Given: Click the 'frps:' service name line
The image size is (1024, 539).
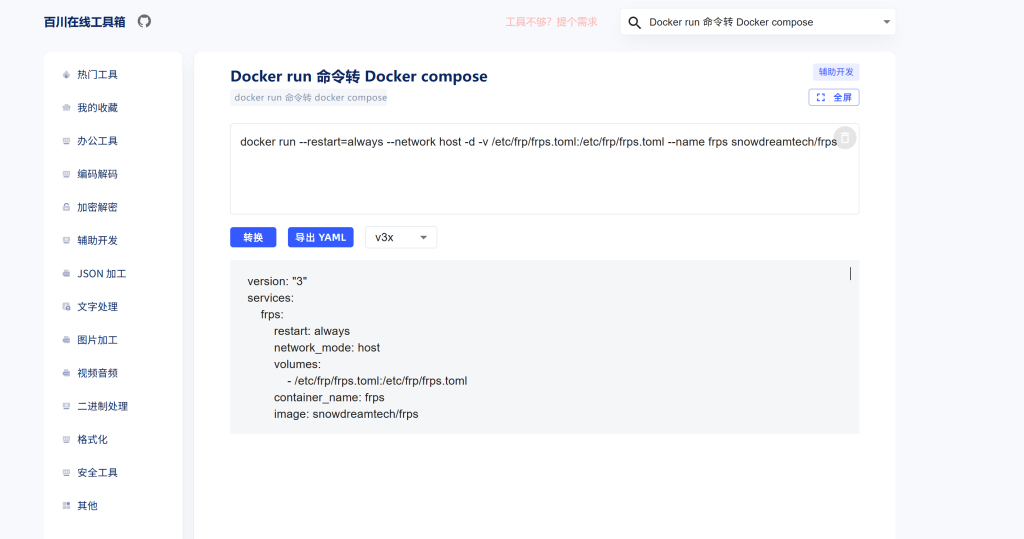Looking at the screenshot, I should 272,315.
